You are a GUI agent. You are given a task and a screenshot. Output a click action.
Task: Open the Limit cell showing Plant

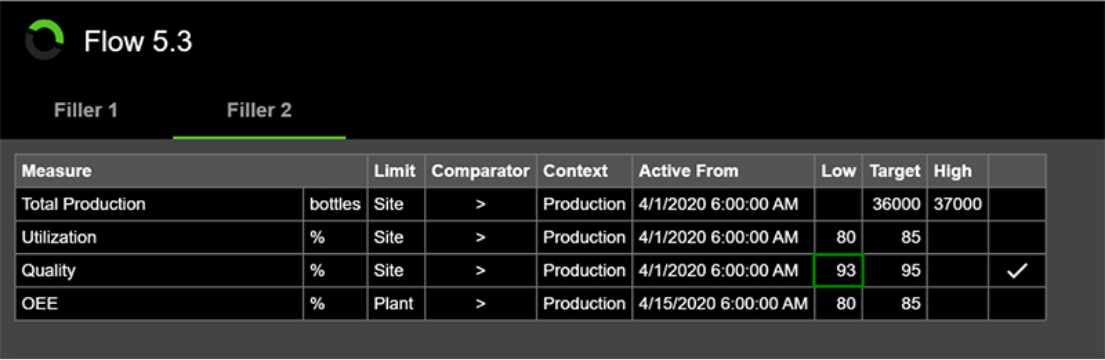(x=396, y=304)
